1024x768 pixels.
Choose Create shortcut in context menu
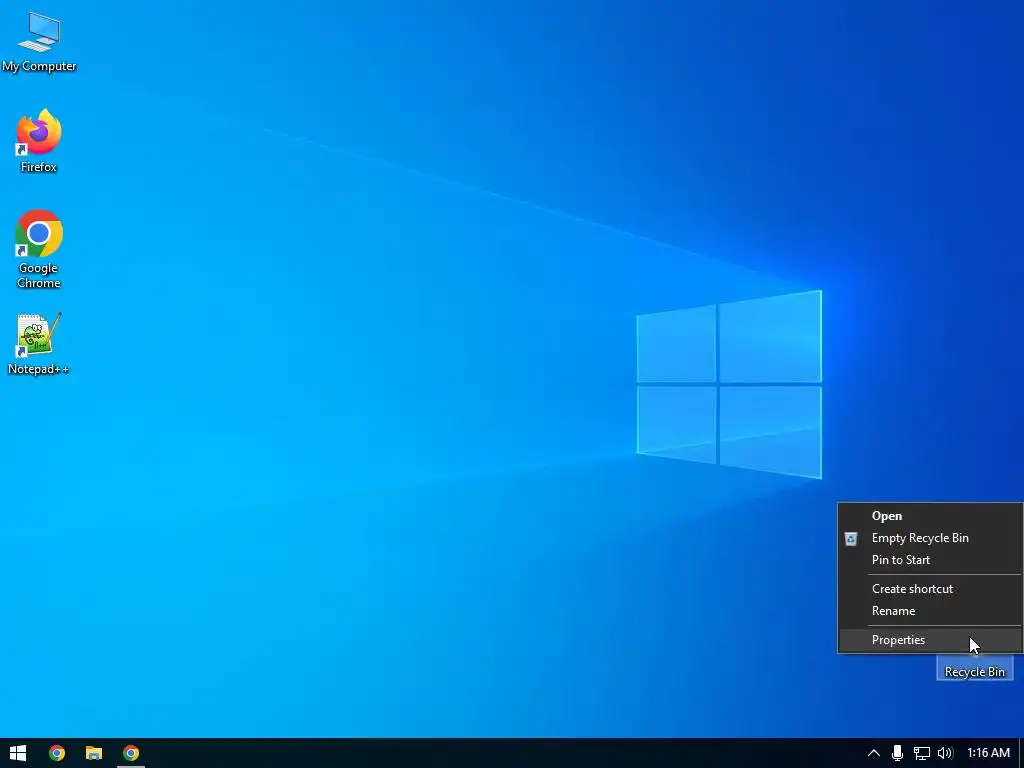click(930, 589)
